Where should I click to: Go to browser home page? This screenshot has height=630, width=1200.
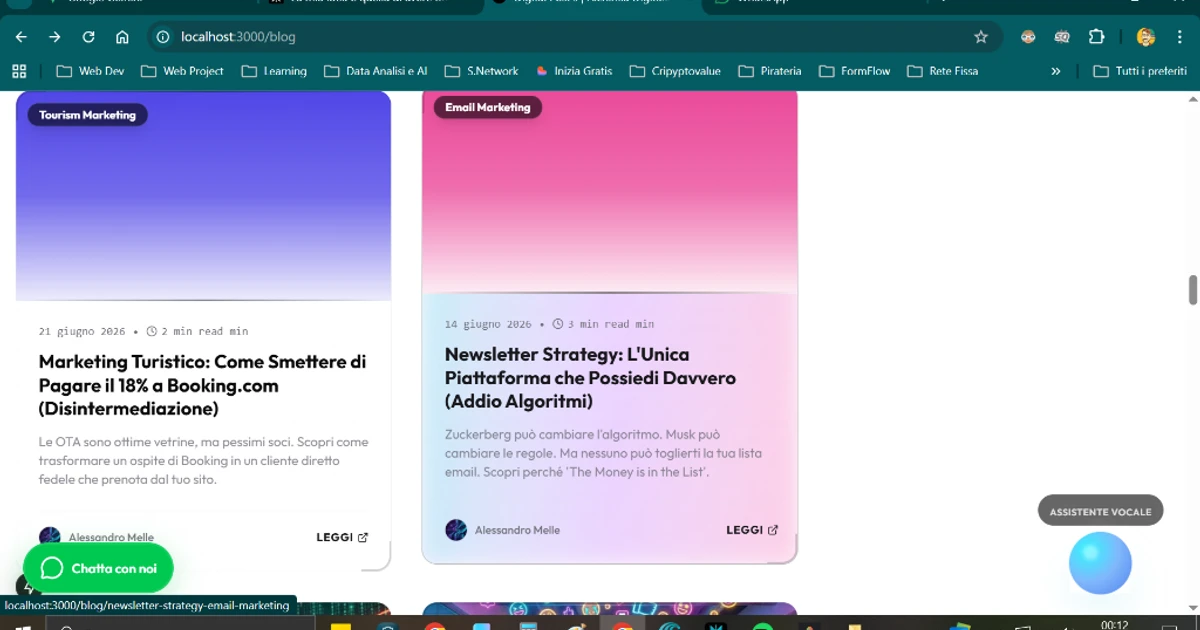pos(122,37)
